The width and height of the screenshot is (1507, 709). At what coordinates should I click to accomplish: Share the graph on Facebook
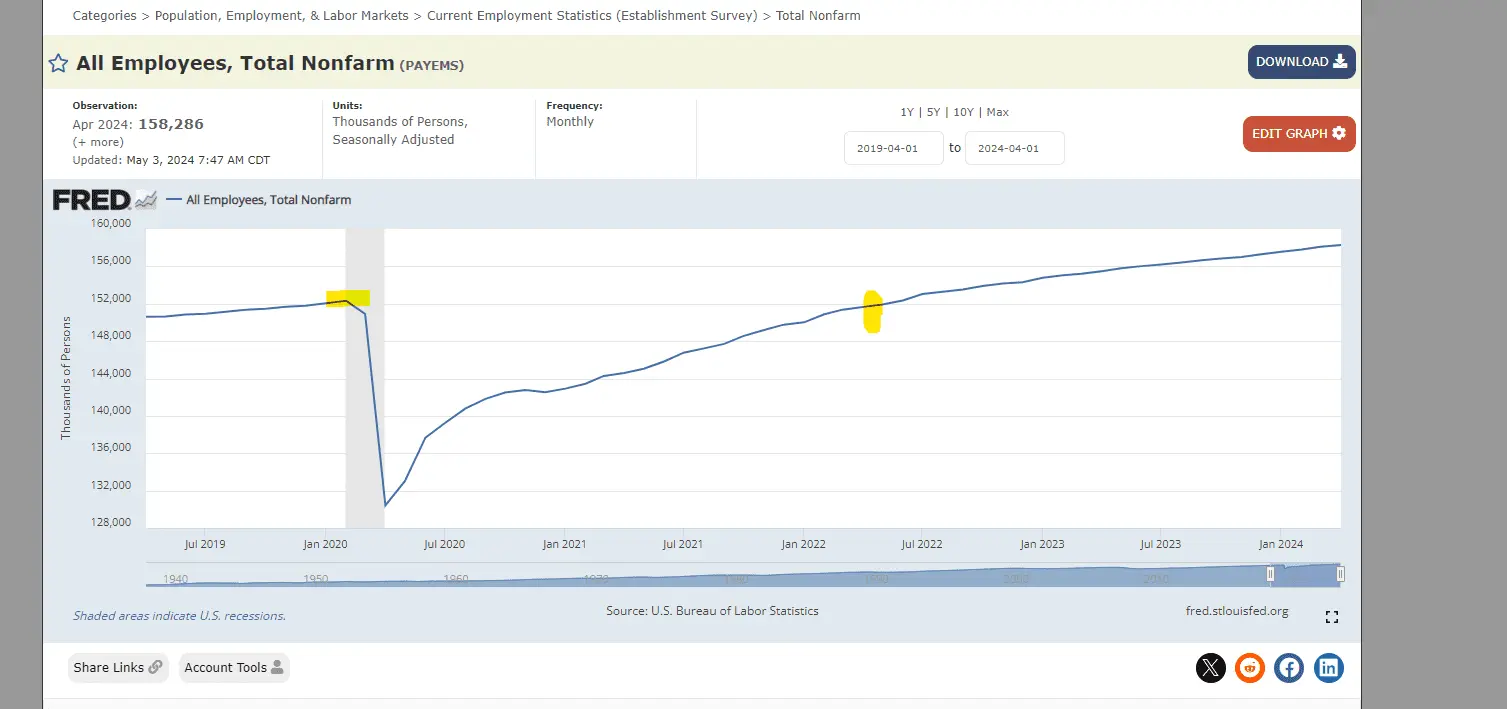[1288, 667]
